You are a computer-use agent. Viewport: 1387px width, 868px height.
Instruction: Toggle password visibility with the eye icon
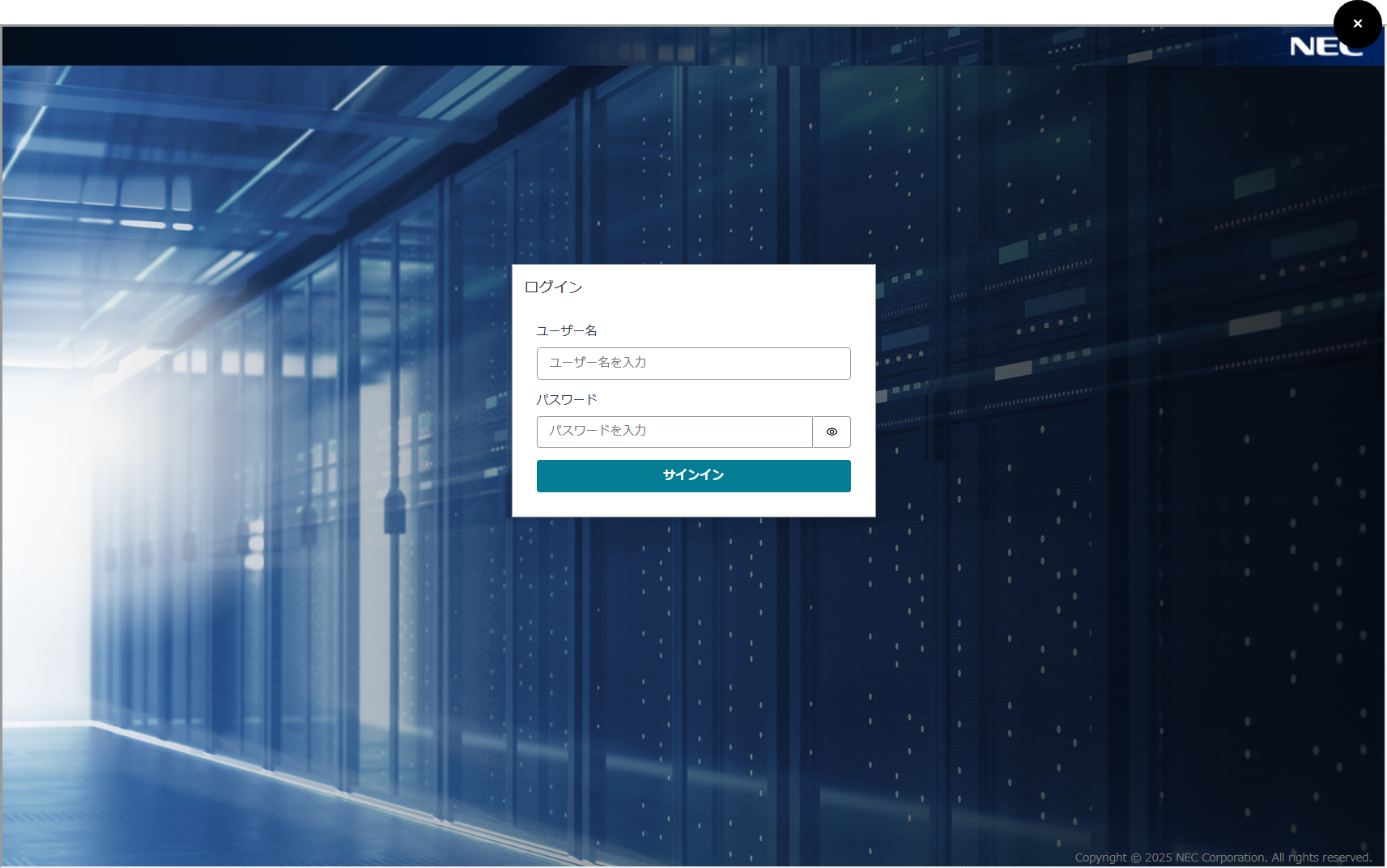[832, 432]
